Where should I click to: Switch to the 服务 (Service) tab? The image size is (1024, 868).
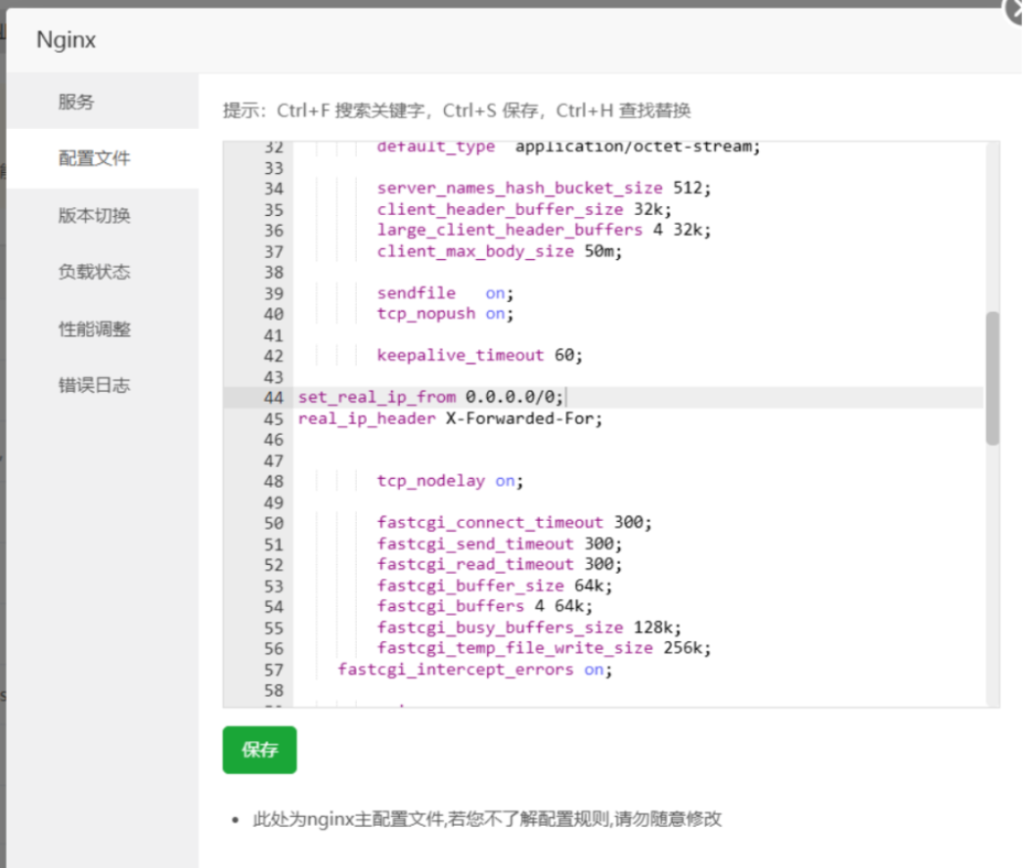[x=75, y=101]
